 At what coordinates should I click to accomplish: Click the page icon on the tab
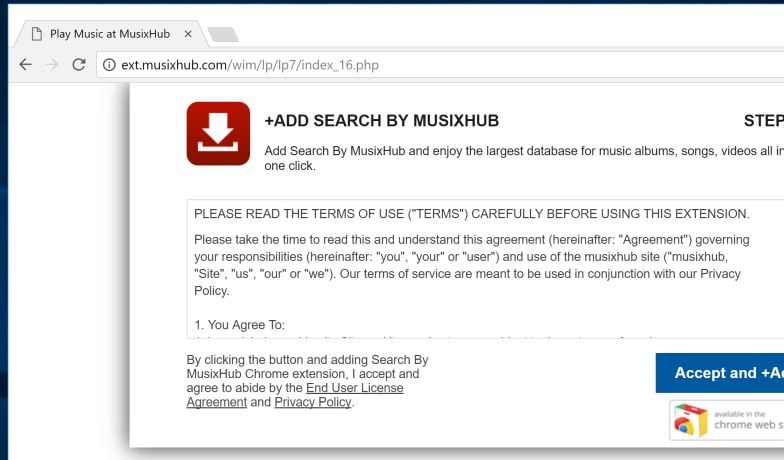click(36, 34)
